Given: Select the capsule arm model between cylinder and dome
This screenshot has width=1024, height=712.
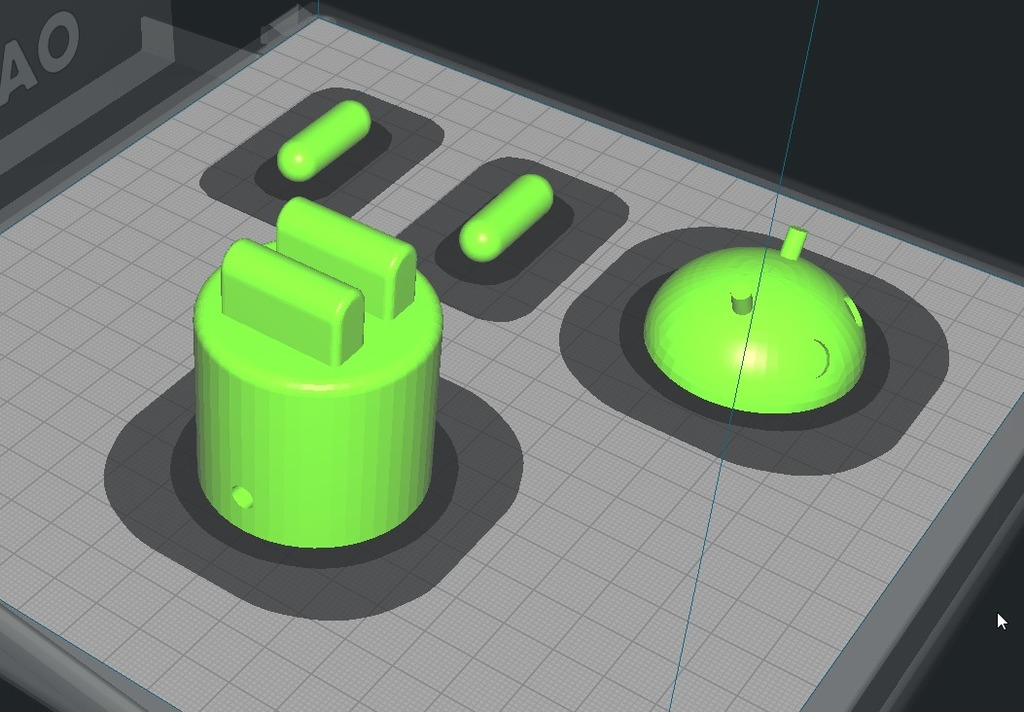Looking at the screenshot, I should [x=506, y=218].
